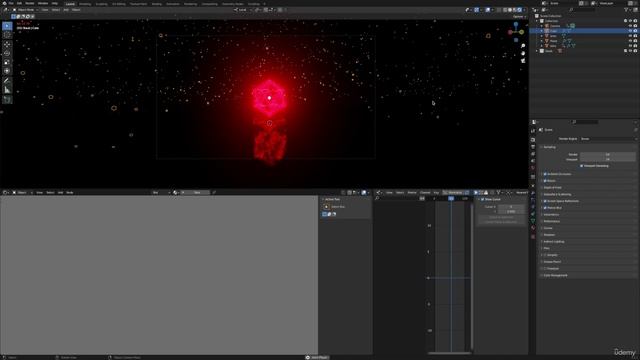640x360 pixels.
Task: Click Cursor to Selection in the graph editor sidebar
Action: click(x=501, y=217)
